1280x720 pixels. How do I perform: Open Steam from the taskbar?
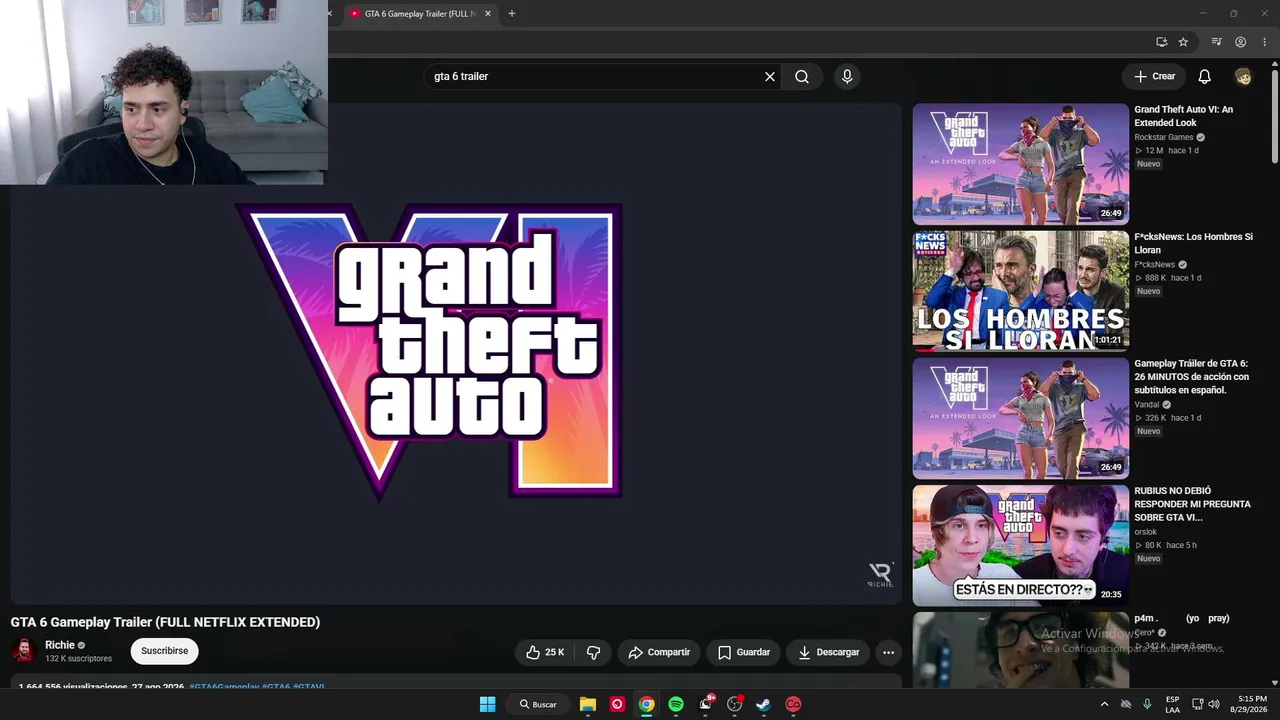tap(763, 704)
